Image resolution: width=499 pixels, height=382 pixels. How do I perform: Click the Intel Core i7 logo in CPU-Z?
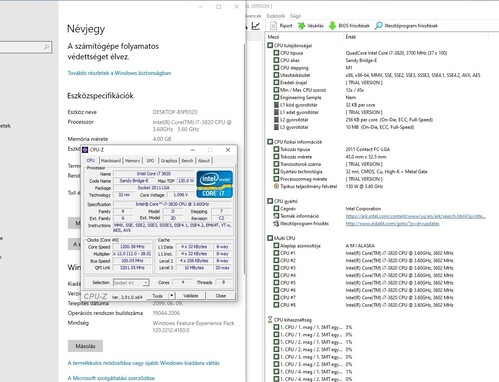coord(215,184)
